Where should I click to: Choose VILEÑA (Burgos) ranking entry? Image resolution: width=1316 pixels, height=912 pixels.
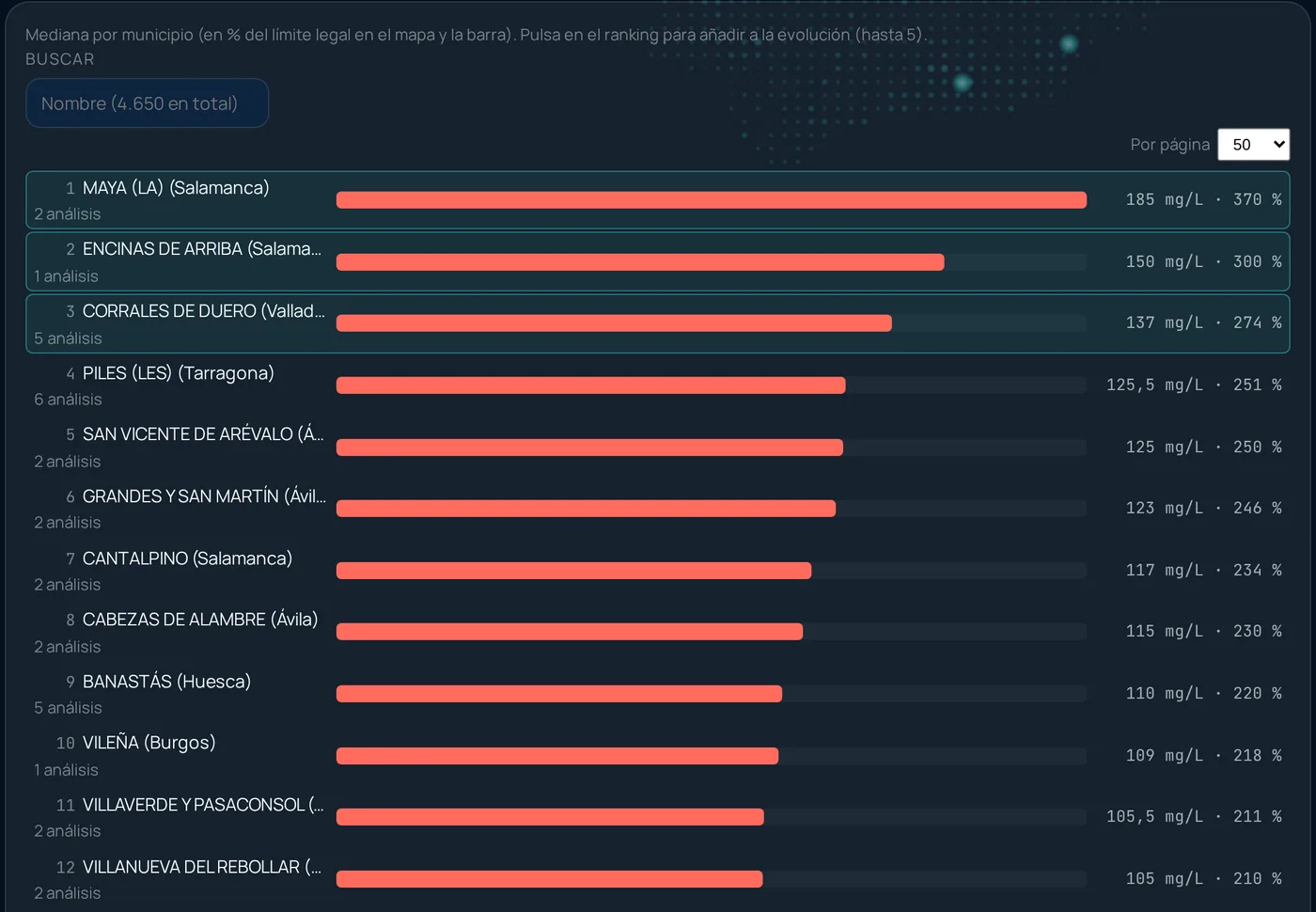pos(658,756)
